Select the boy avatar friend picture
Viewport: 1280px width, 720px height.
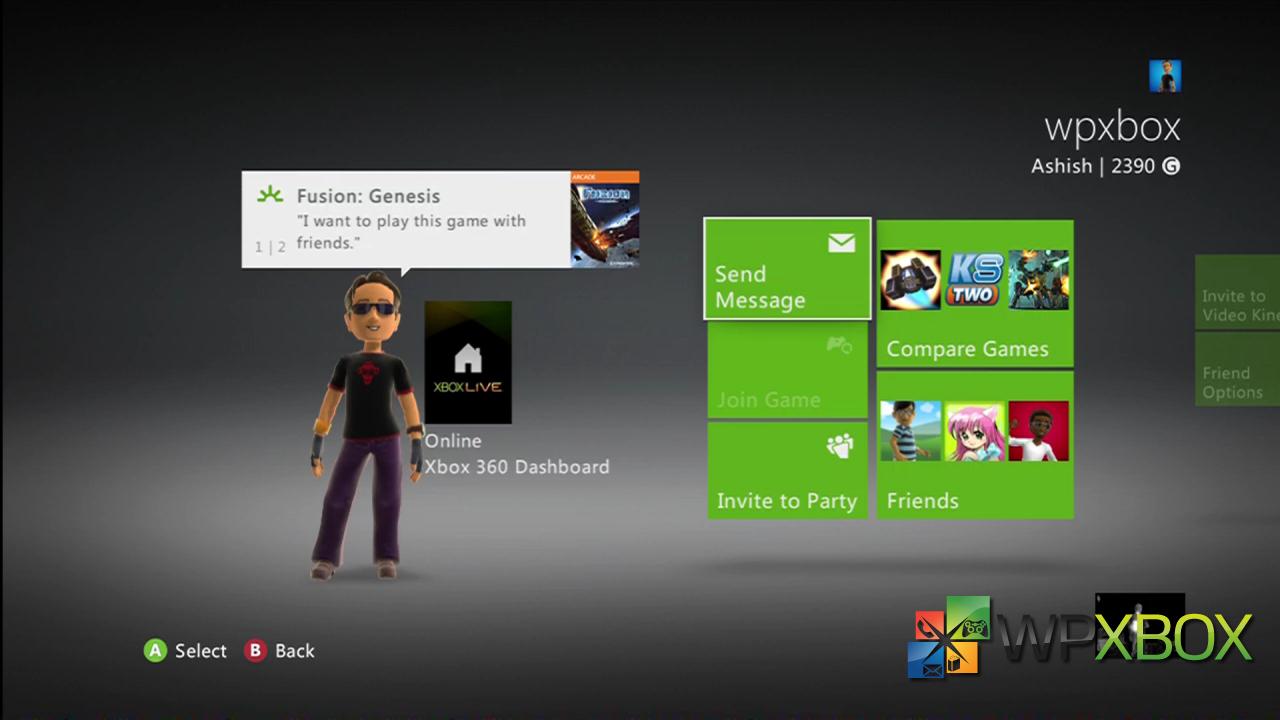911,431
